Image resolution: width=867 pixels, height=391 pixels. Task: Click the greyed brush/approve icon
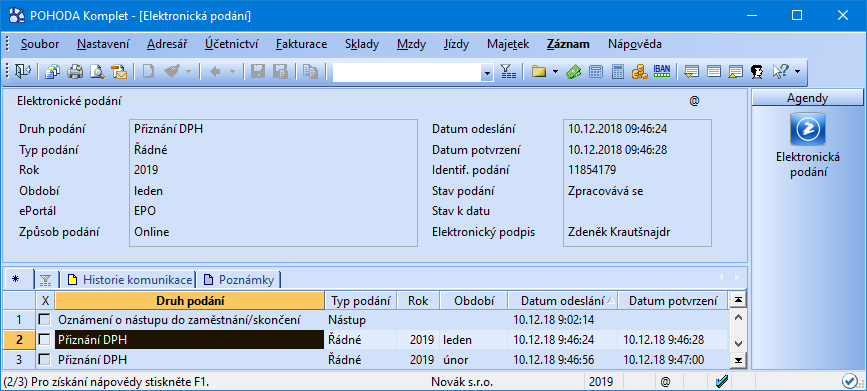click(x=173, y=71)
